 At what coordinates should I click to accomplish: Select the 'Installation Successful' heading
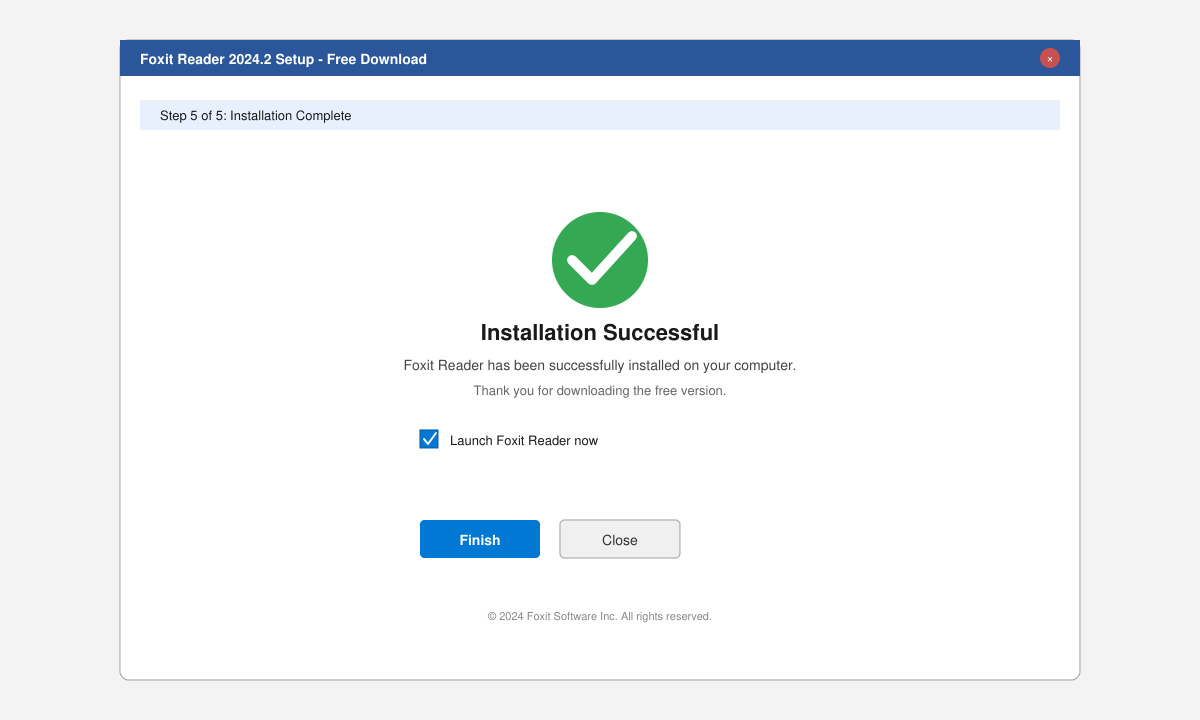[x=600, y=332]
